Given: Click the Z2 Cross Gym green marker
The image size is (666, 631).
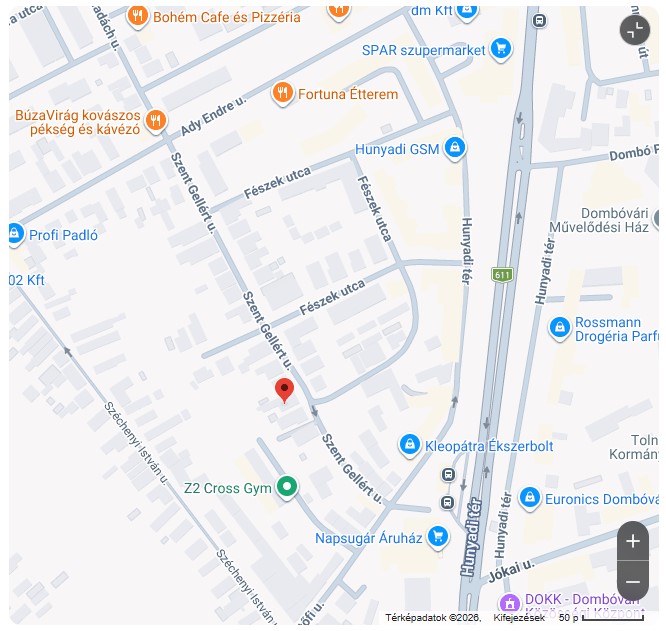Looking at the screenshot, I should [287, 487].
